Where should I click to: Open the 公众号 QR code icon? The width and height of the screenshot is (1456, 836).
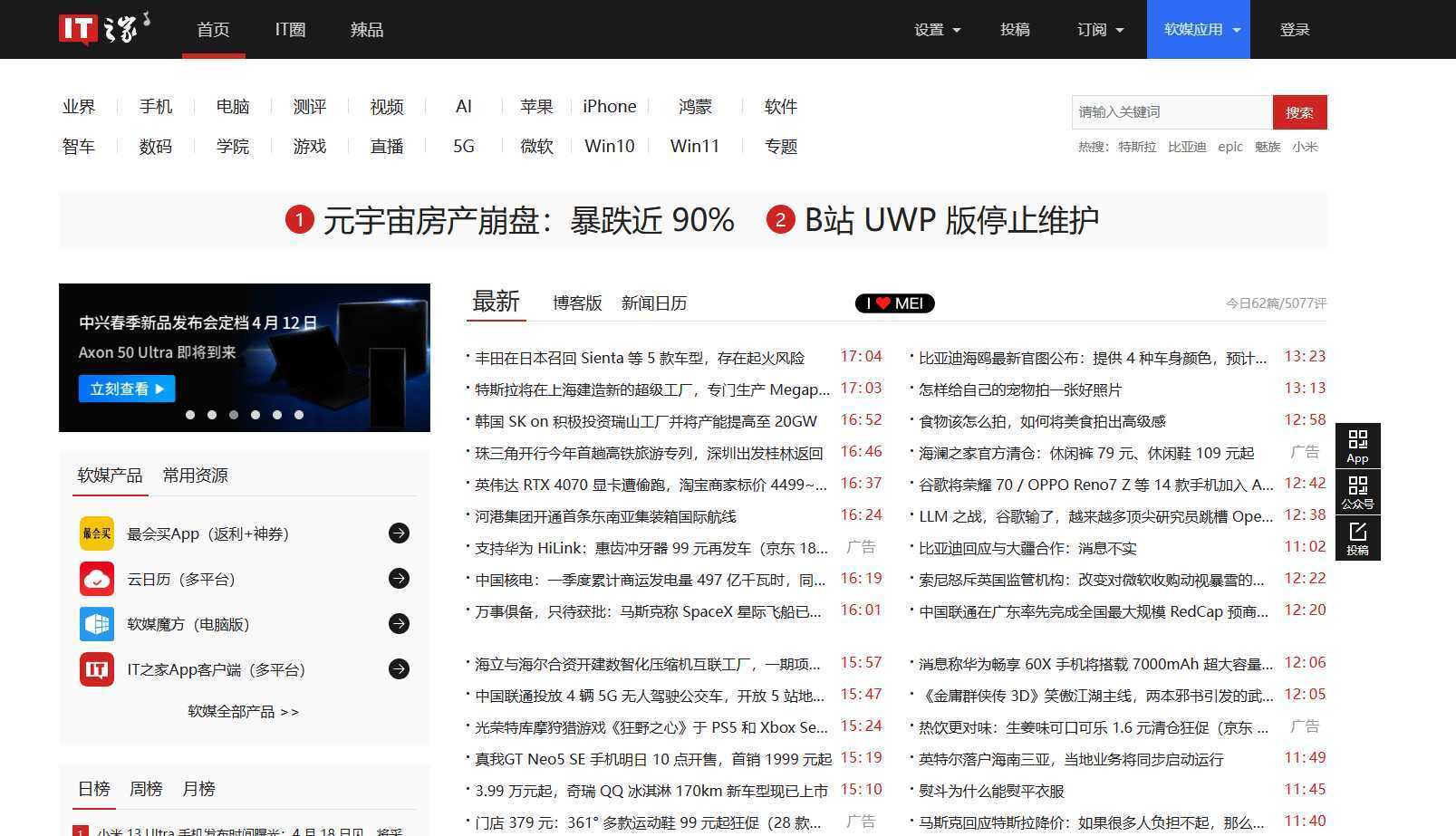(1357, 492)
